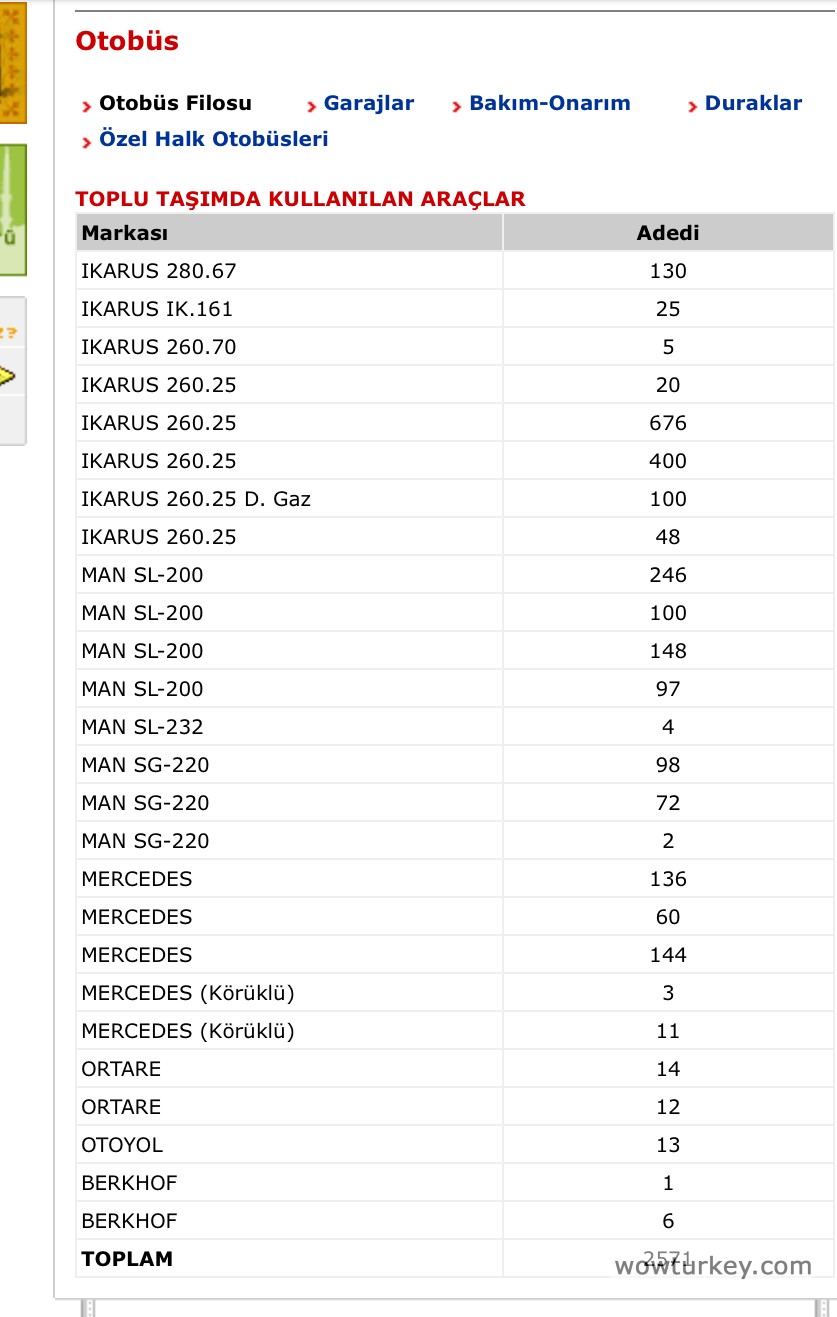
Task: Click the red arrow next to Garajlar
Action: [x=312, y=106]
